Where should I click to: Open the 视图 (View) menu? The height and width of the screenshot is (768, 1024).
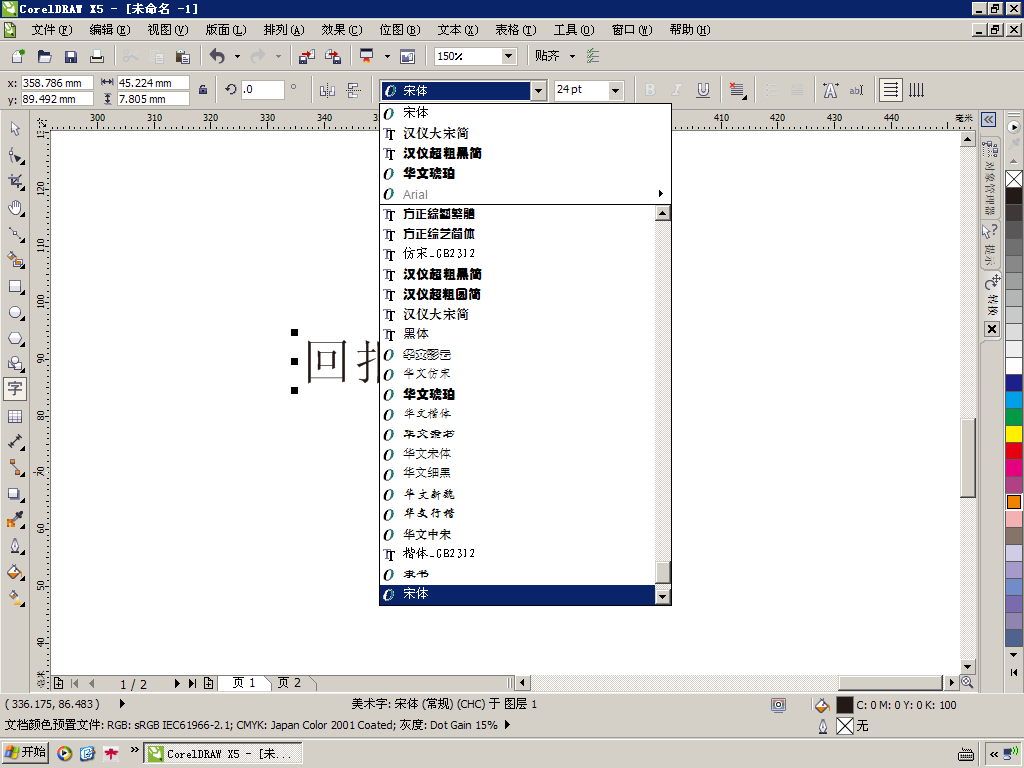[x=168, y=30]
